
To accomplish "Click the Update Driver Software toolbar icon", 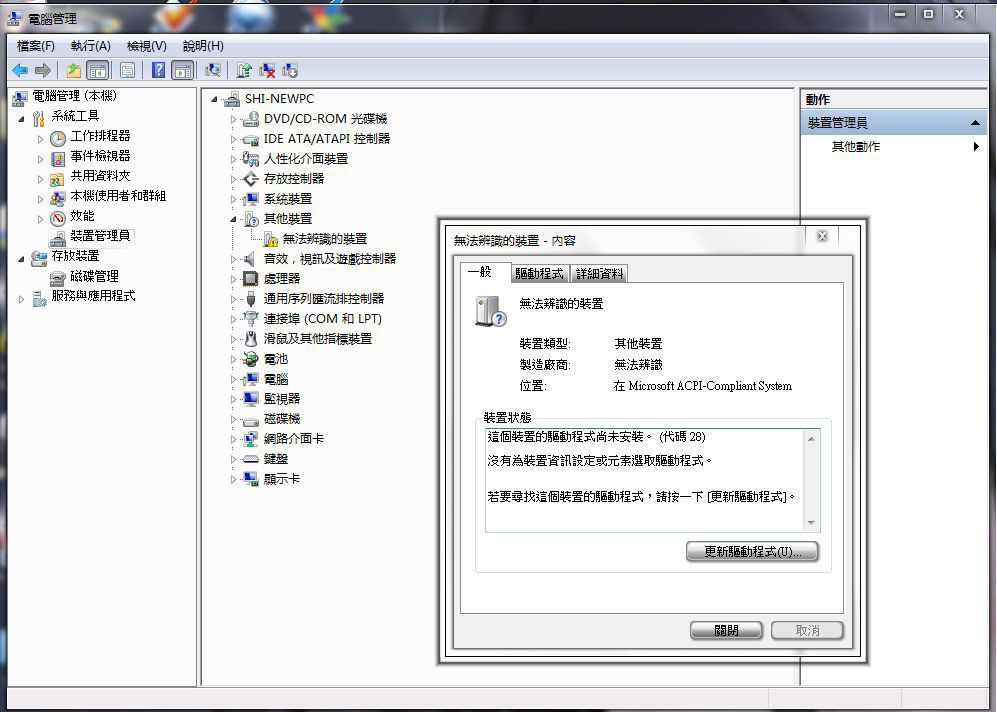I will [244, 71].
